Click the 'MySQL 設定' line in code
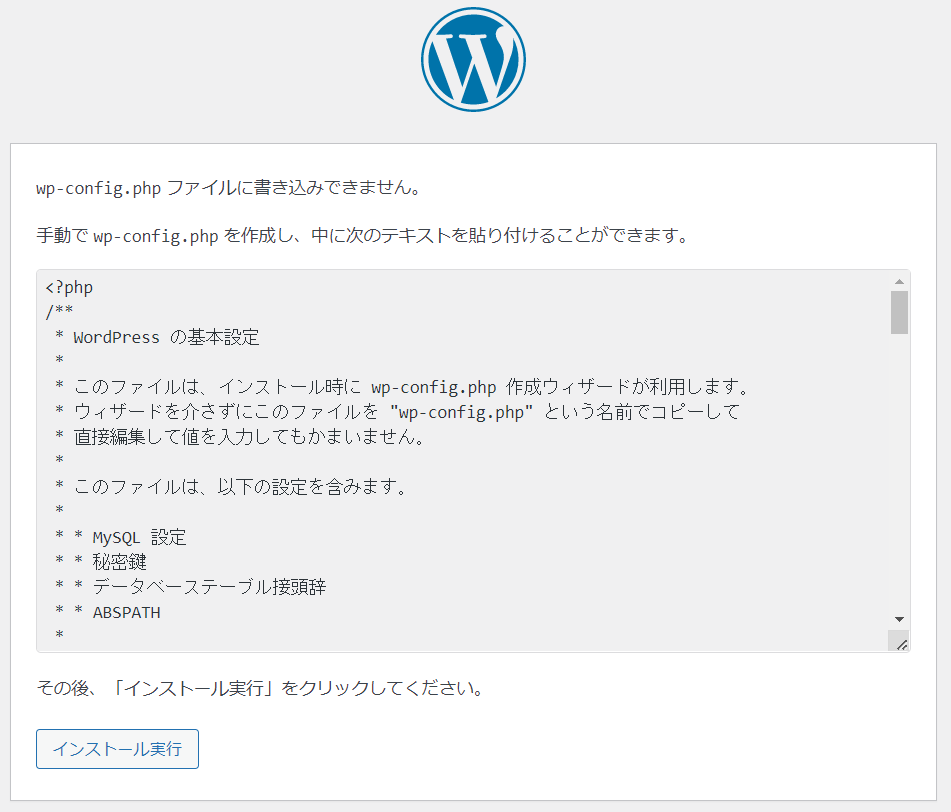Image resolution: width=951 pixels, height=812 pixels. point(121,537)
